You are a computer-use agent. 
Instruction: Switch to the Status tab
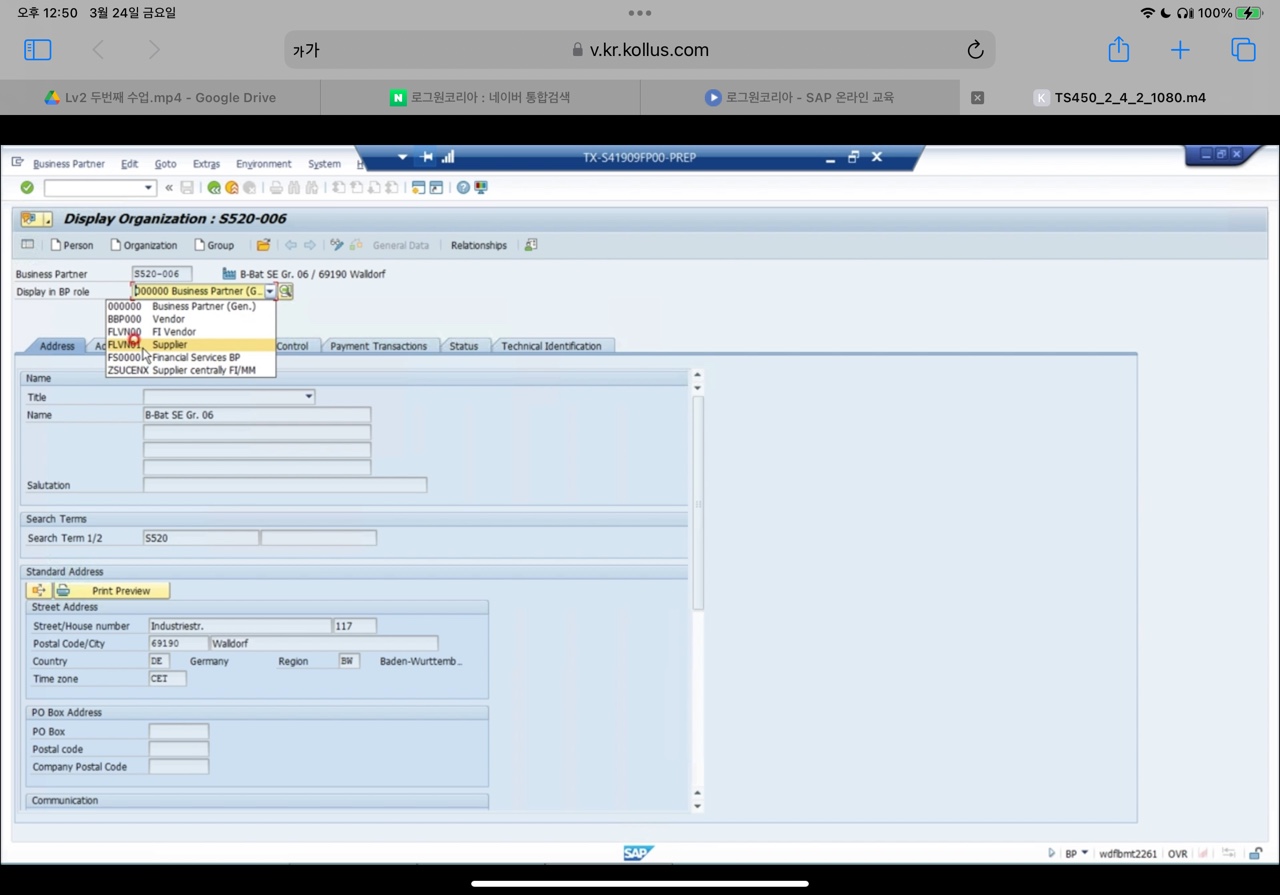(463, 346)
